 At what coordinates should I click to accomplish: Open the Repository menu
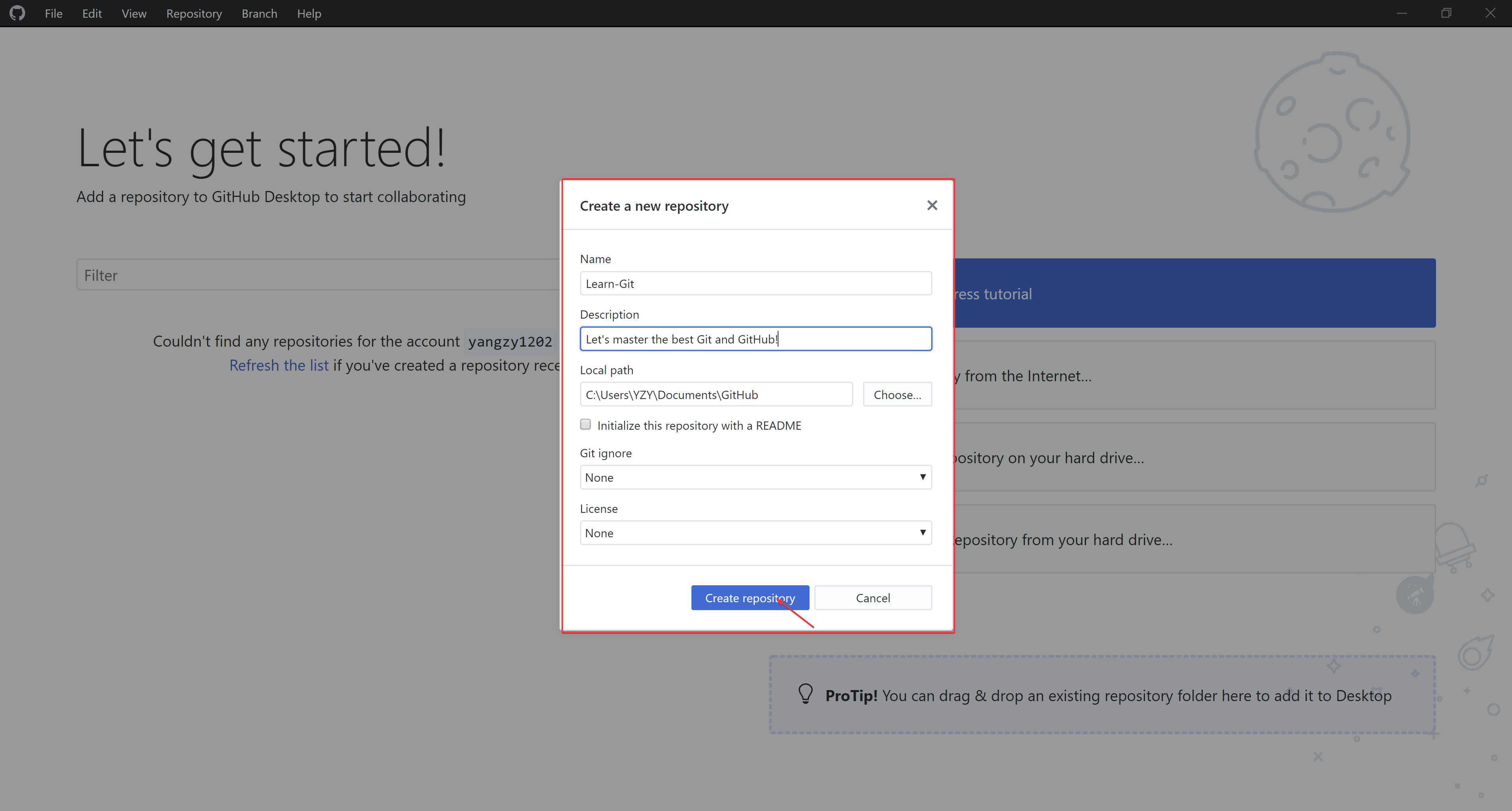pos(194,13)
